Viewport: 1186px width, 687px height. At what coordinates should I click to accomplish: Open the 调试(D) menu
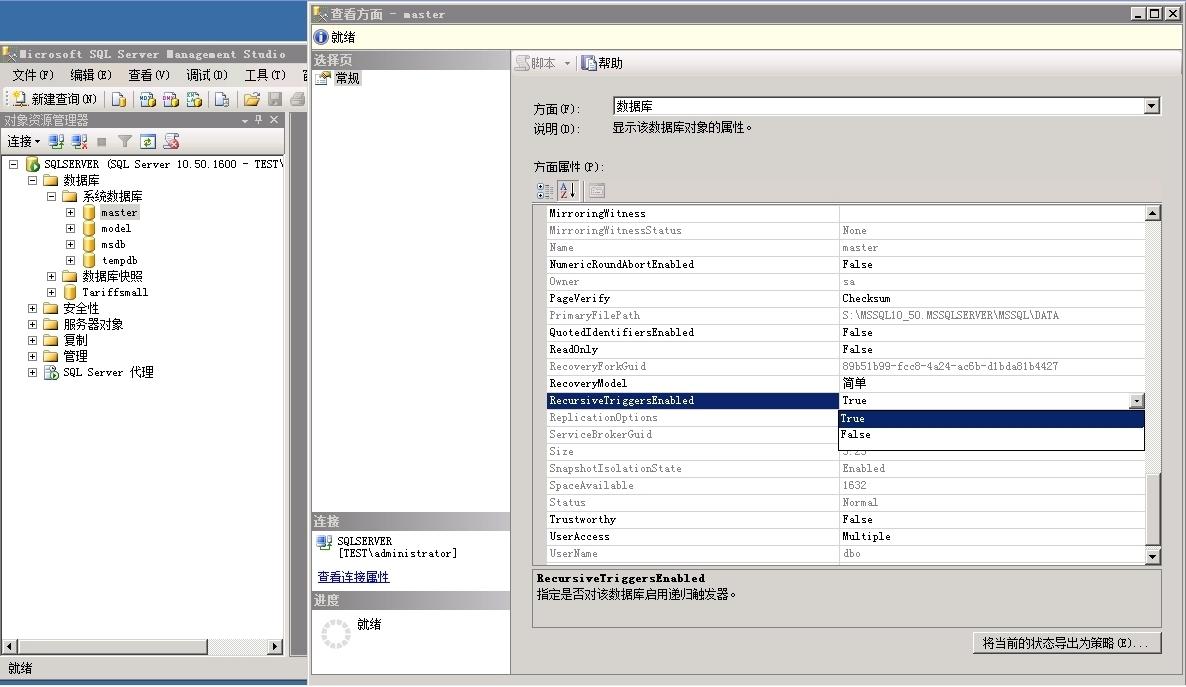[207, 75]
